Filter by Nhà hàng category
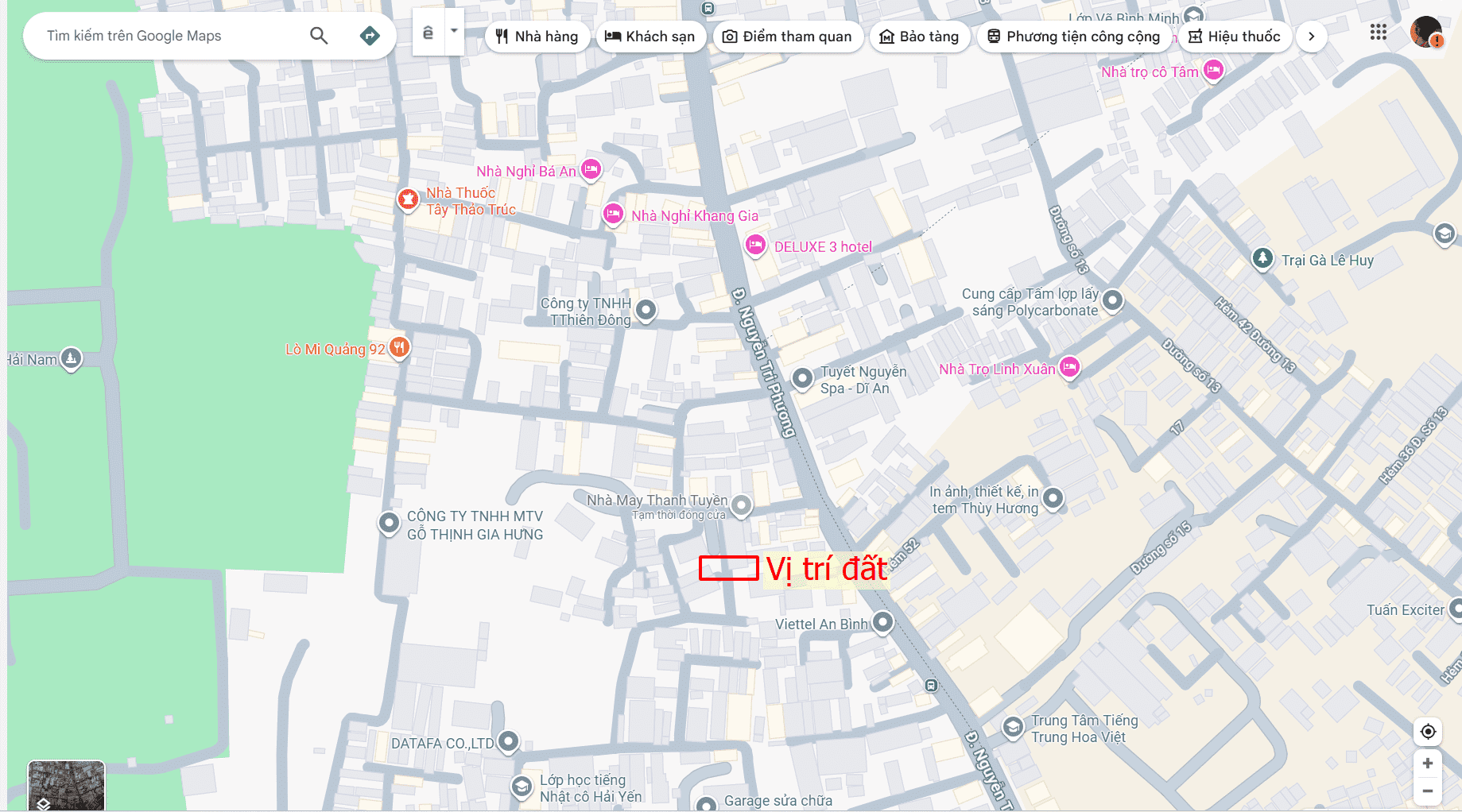The height and width of the screenshot is (812, 1462). coord(537,37)
